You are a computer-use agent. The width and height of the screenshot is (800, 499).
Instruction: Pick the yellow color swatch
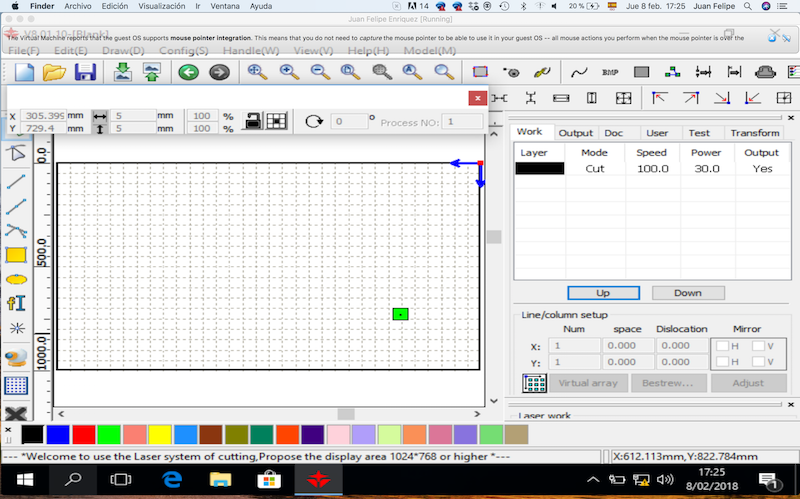pos(160,435)
